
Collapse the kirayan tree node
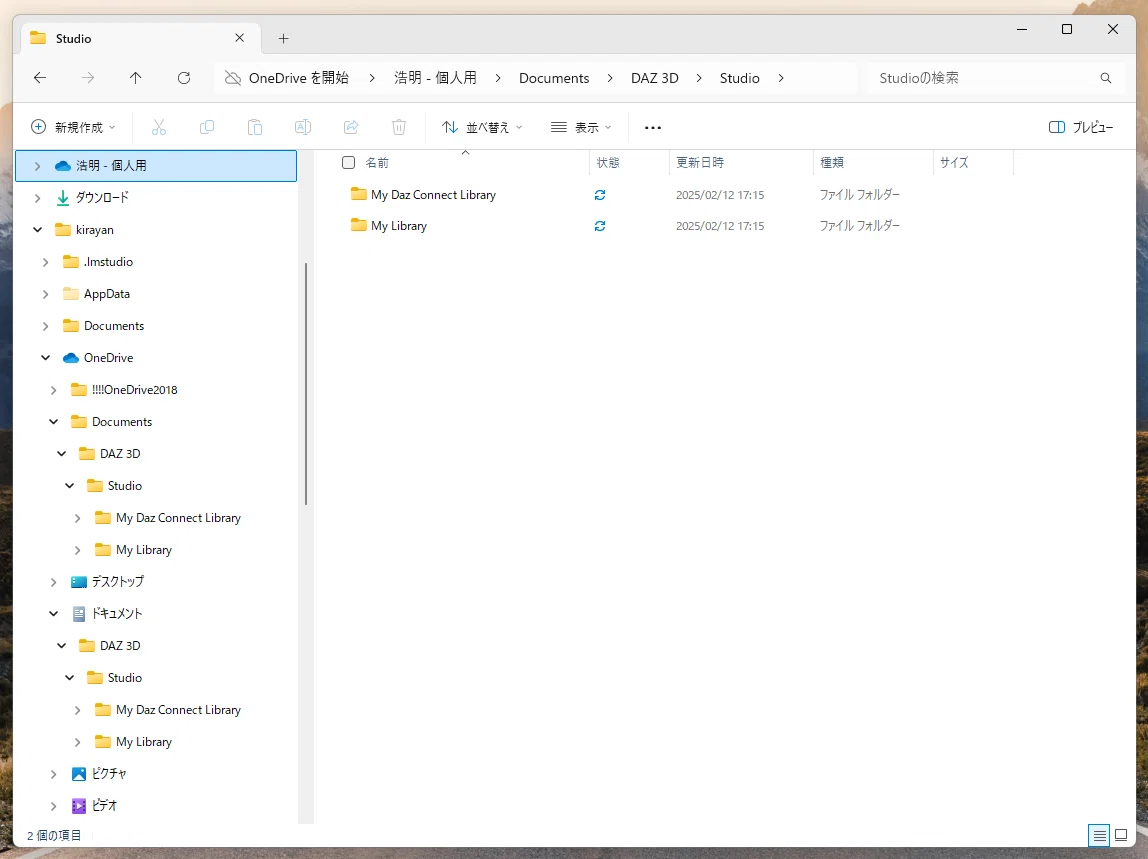point(37,230)
